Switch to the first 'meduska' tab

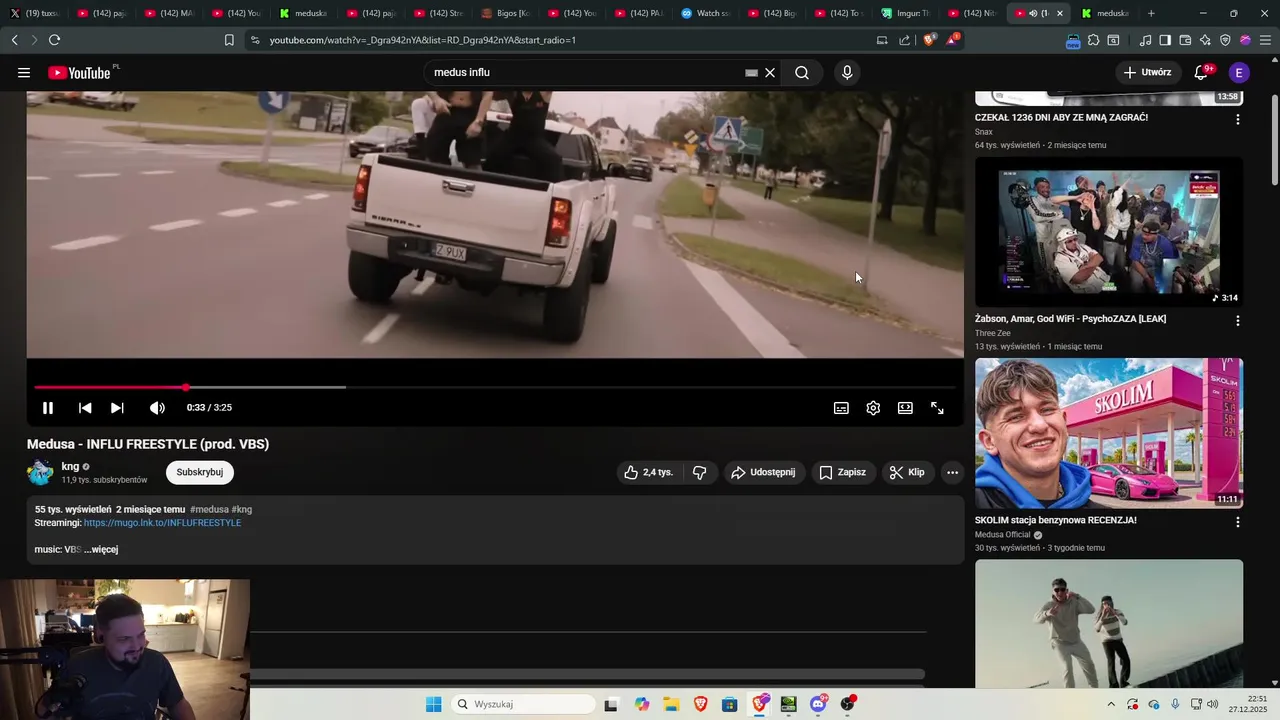click(304, 13)
